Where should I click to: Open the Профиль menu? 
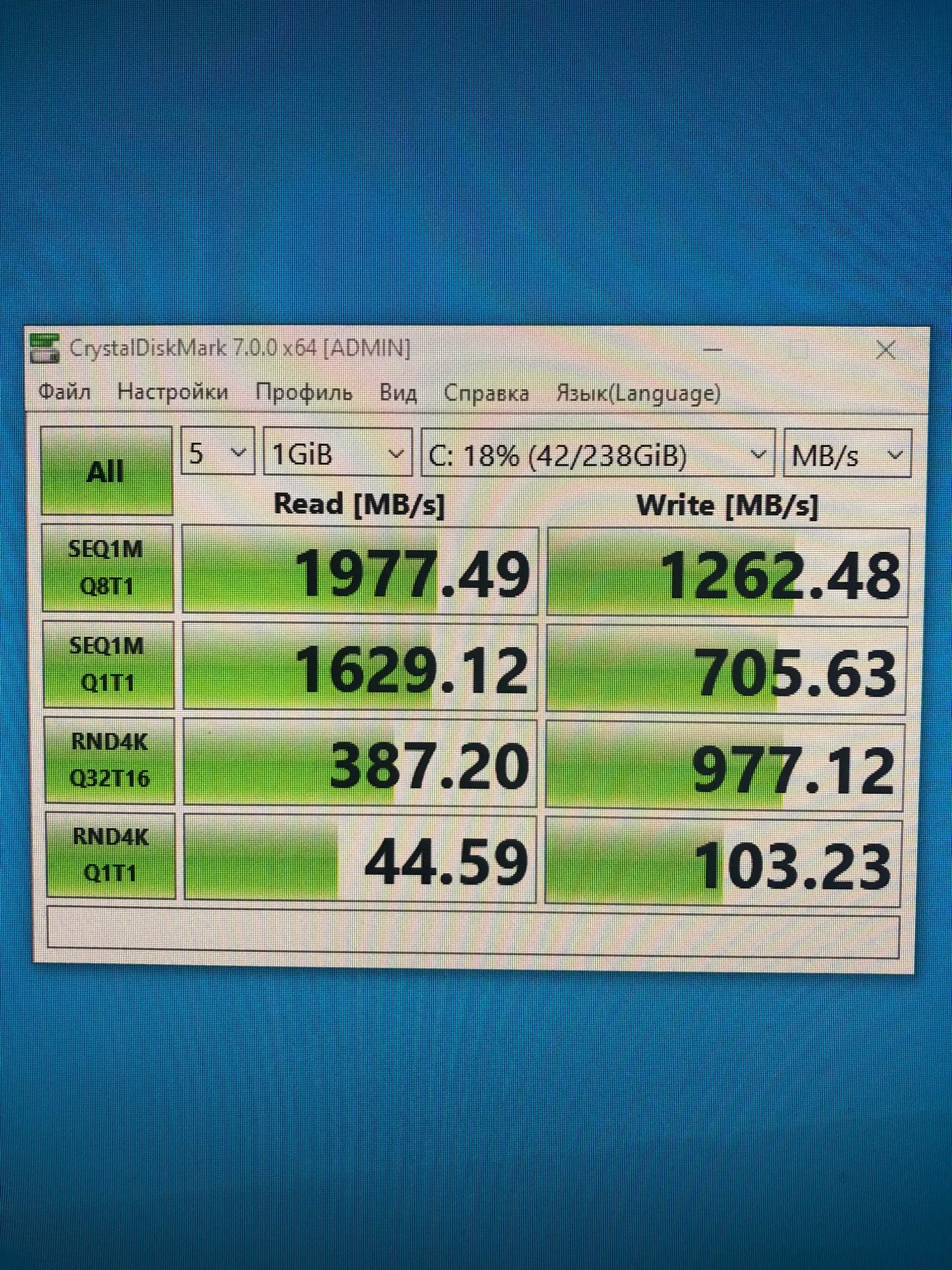[x=304, y=392]
